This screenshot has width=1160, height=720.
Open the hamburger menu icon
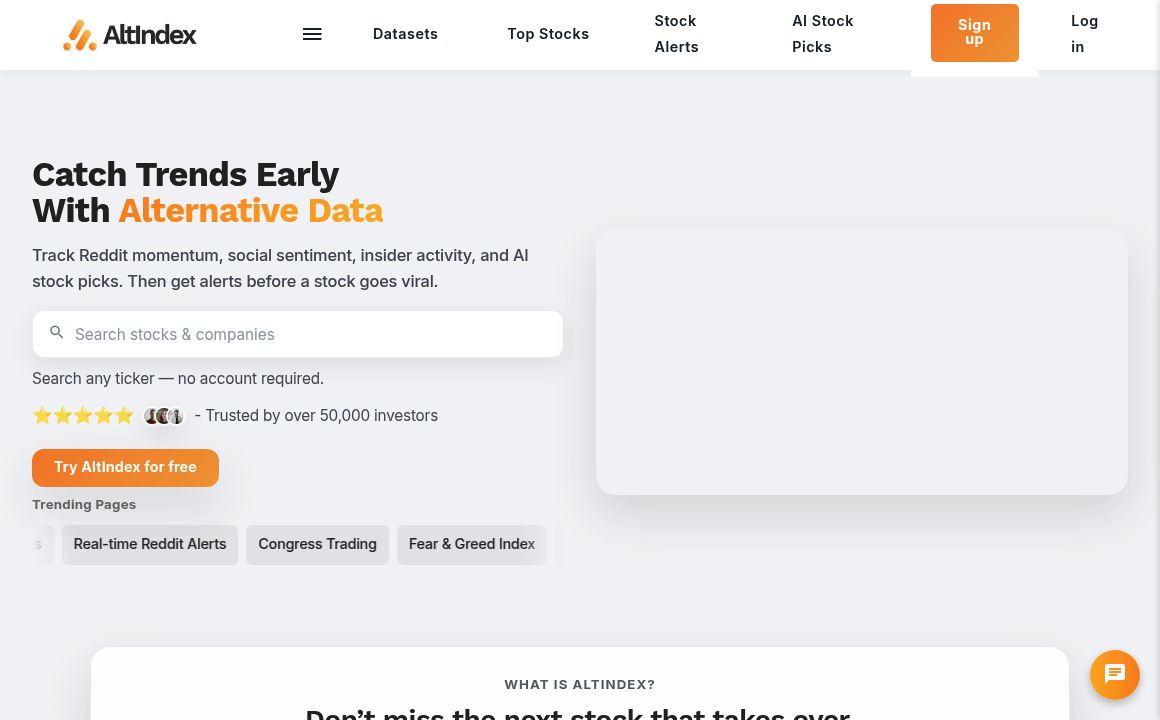coord(312,34)
